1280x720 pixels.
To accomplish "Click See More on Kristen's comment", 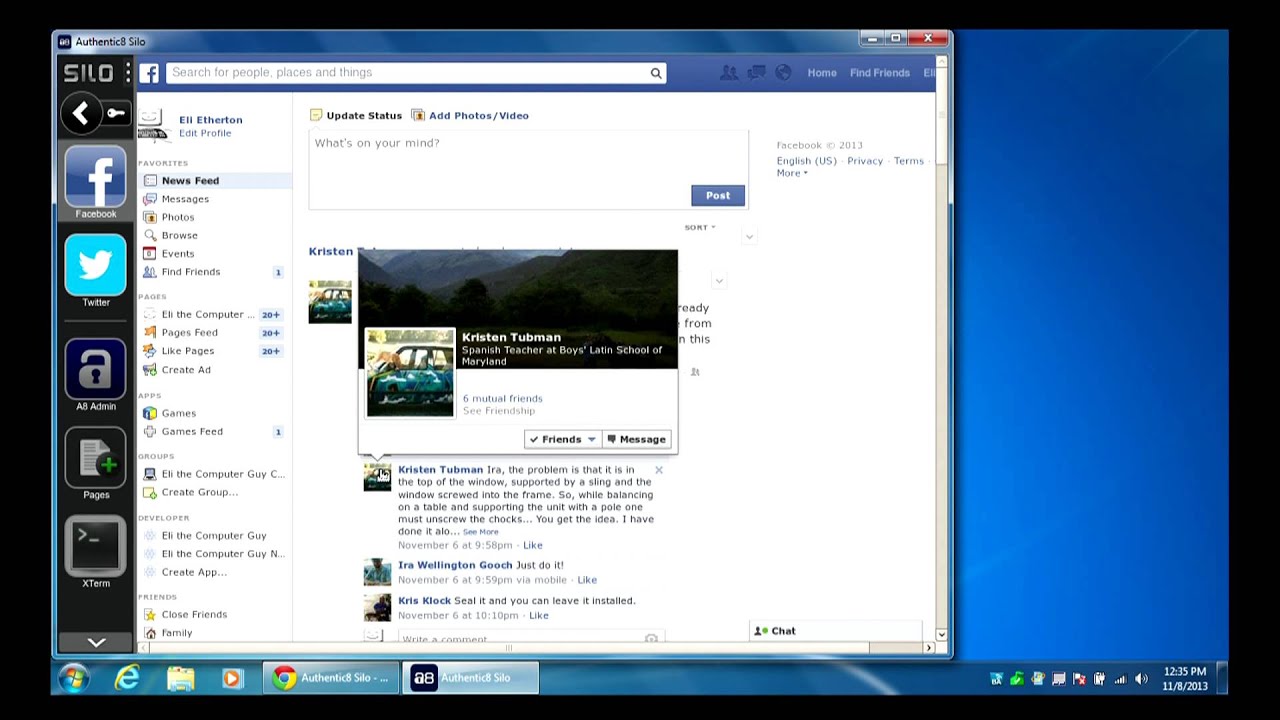I will coord(480,532).
